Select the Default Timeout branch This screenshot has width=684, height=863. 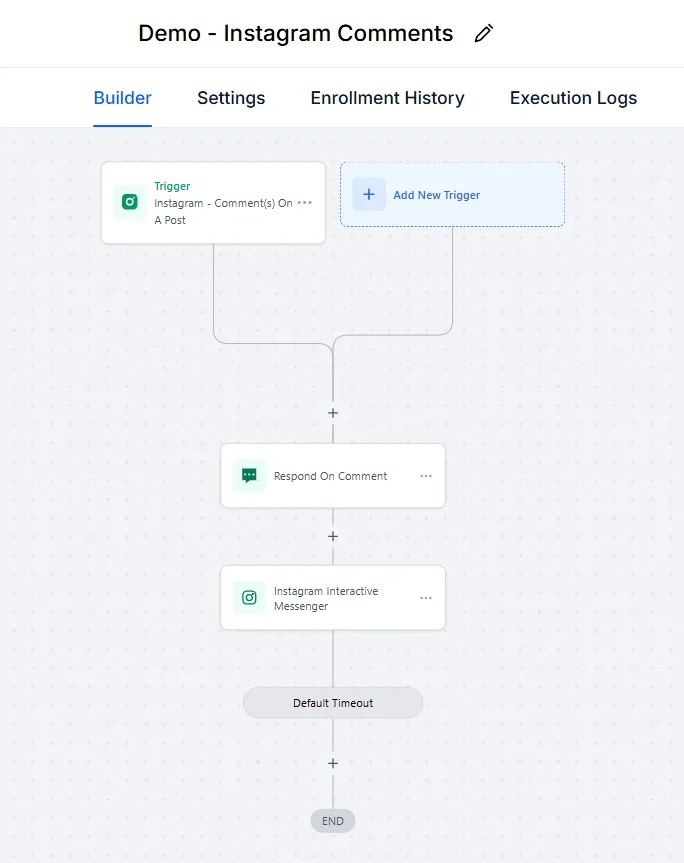[x=333, y=703]
